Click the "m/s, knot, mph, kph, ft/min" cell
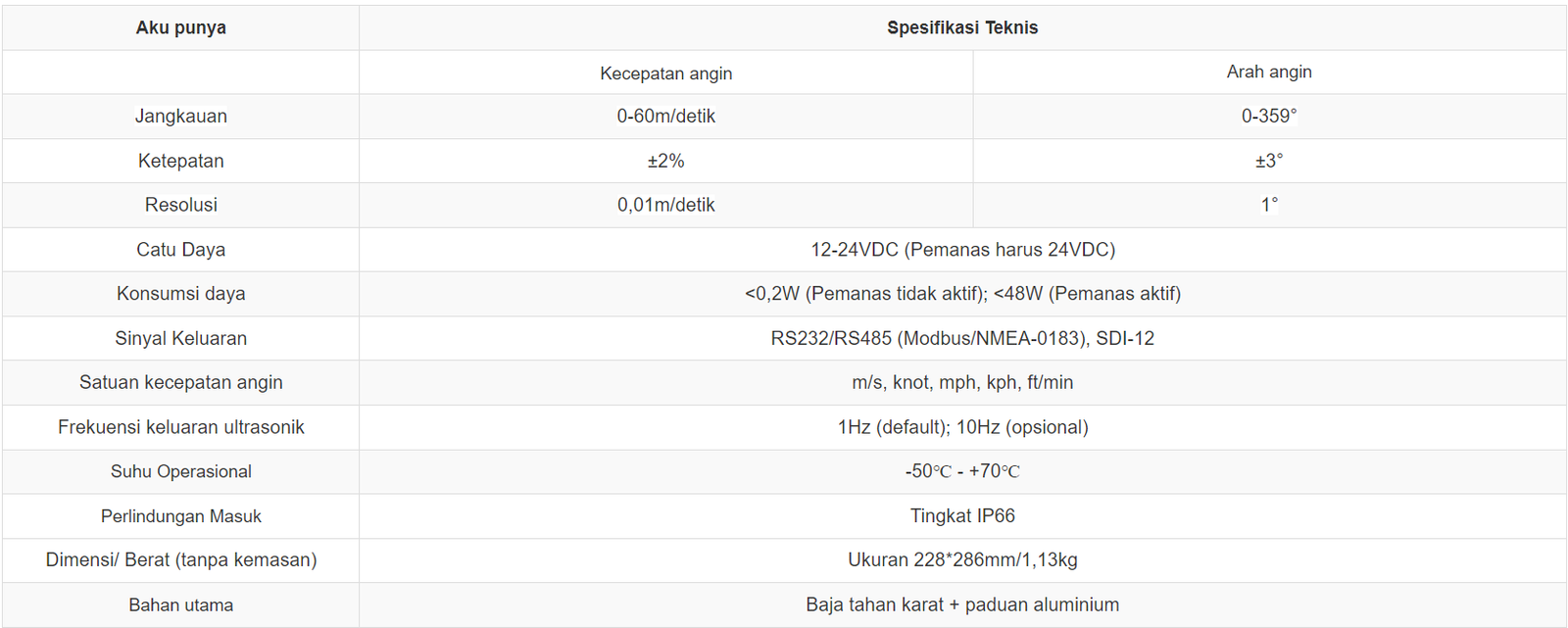The height and width of the screenshot is (628, 1568). click(x=961, y=382)
